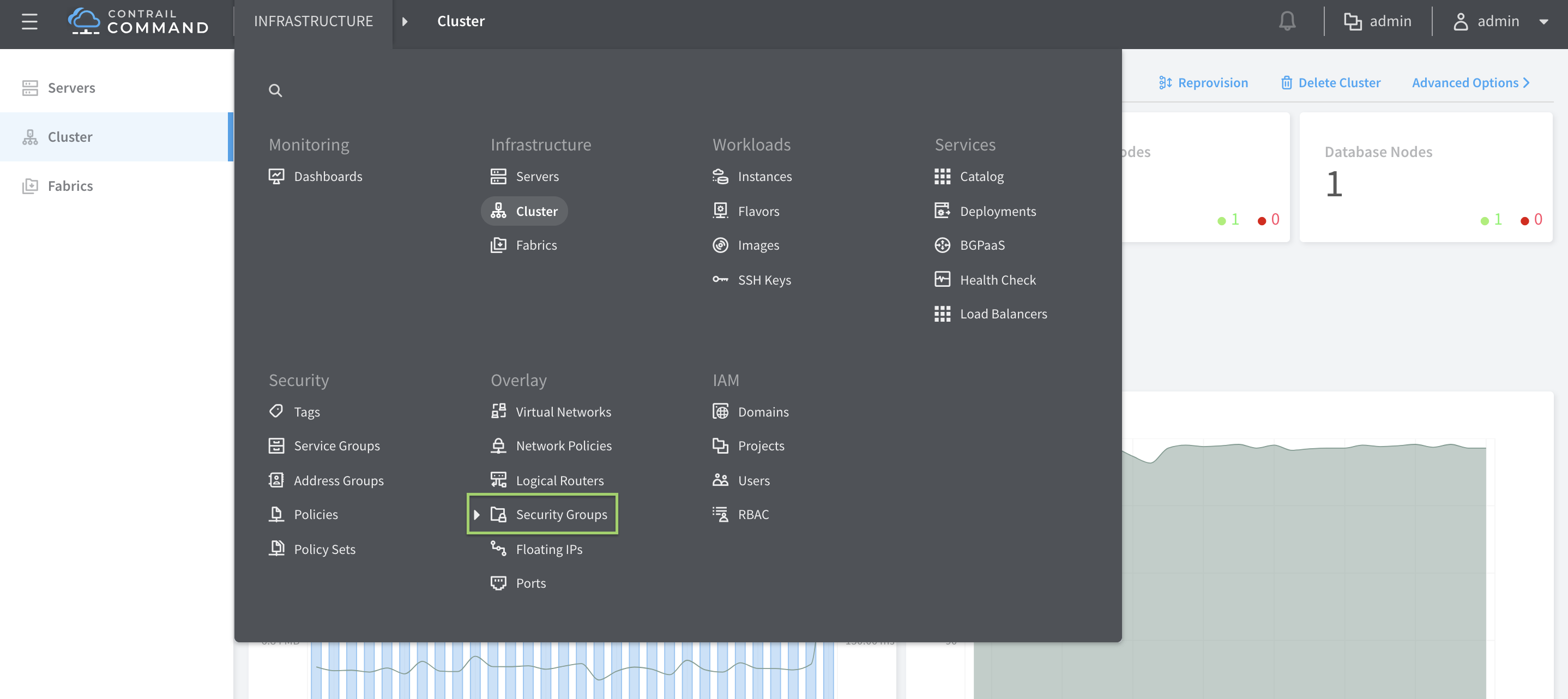Screen dimensions: 1568x699
Task: Expand the breadcrumb arrow before Cluster
Action: (405, 22)
